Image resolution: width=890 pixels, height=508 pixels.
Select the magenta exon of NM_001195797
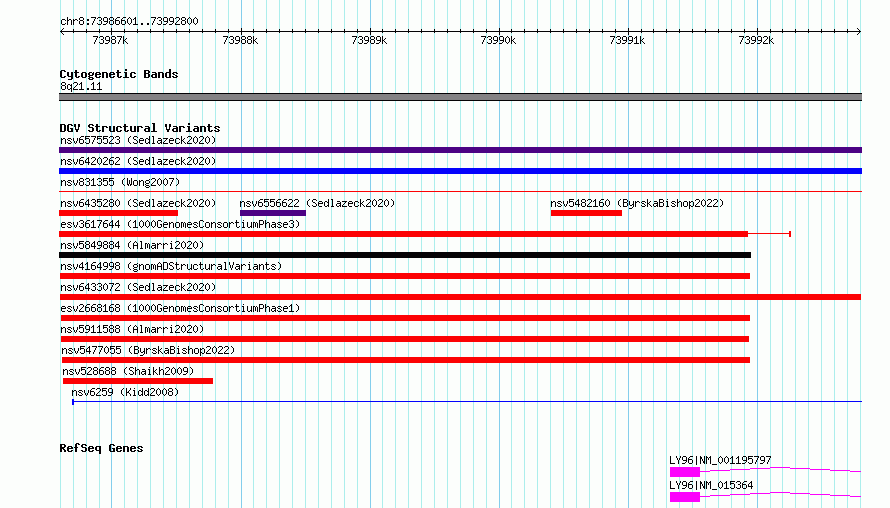(x=685, y=472)
